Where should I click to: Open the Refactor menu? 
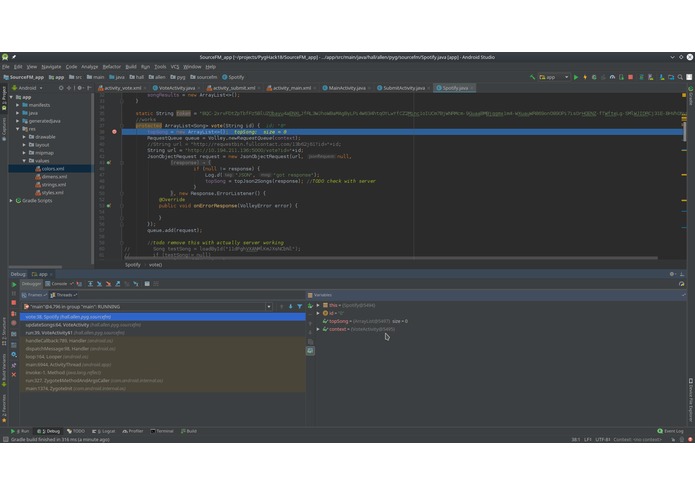112,67
